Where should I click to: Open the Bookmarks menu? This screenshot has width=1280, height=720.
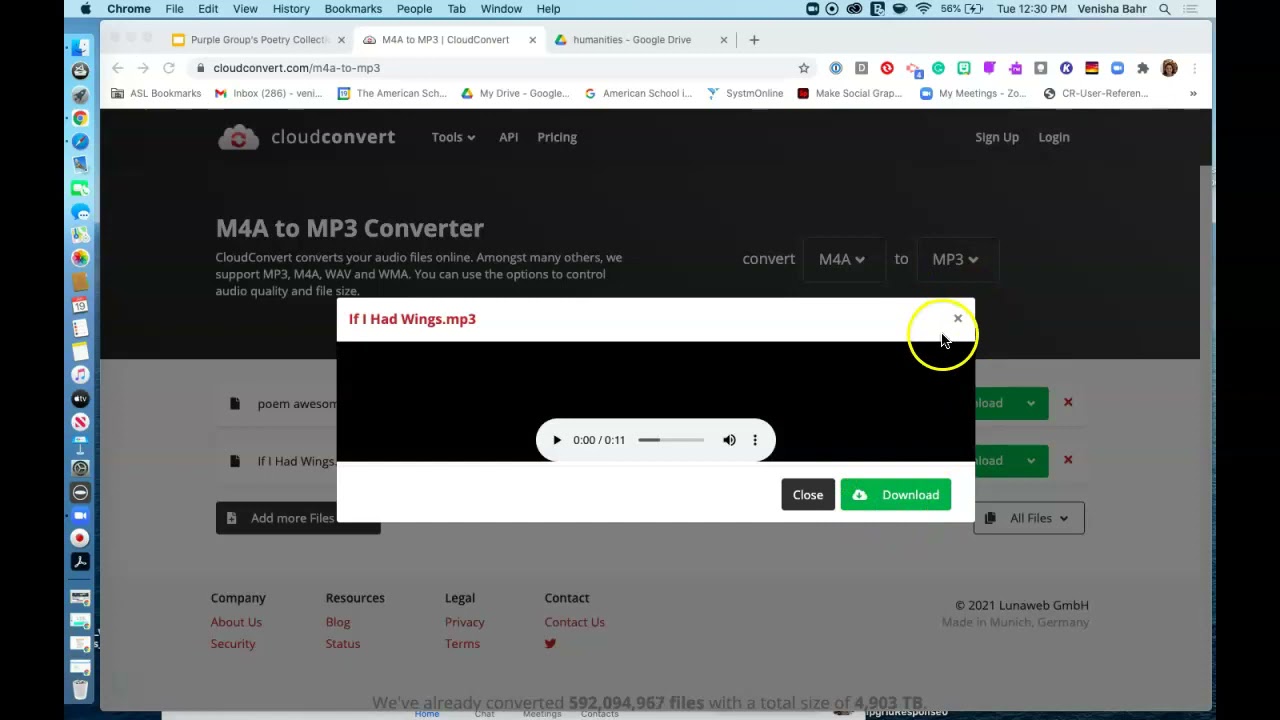[353, 9]
